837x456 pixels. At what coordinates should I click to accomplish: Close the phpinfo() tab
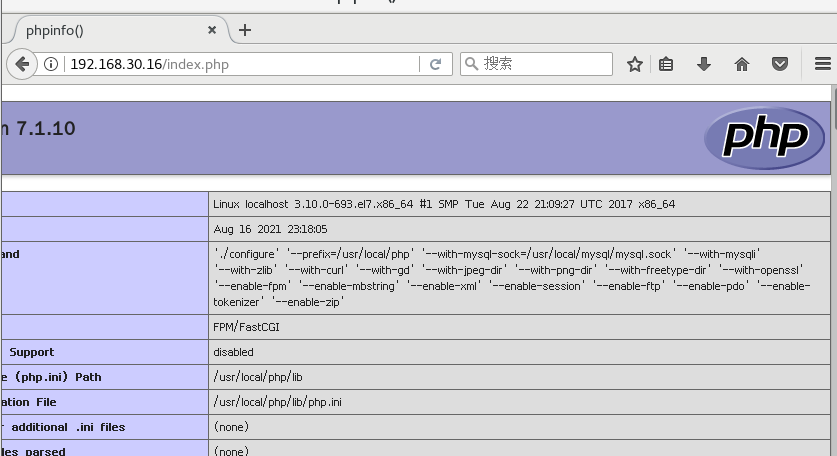click(212, 30)
